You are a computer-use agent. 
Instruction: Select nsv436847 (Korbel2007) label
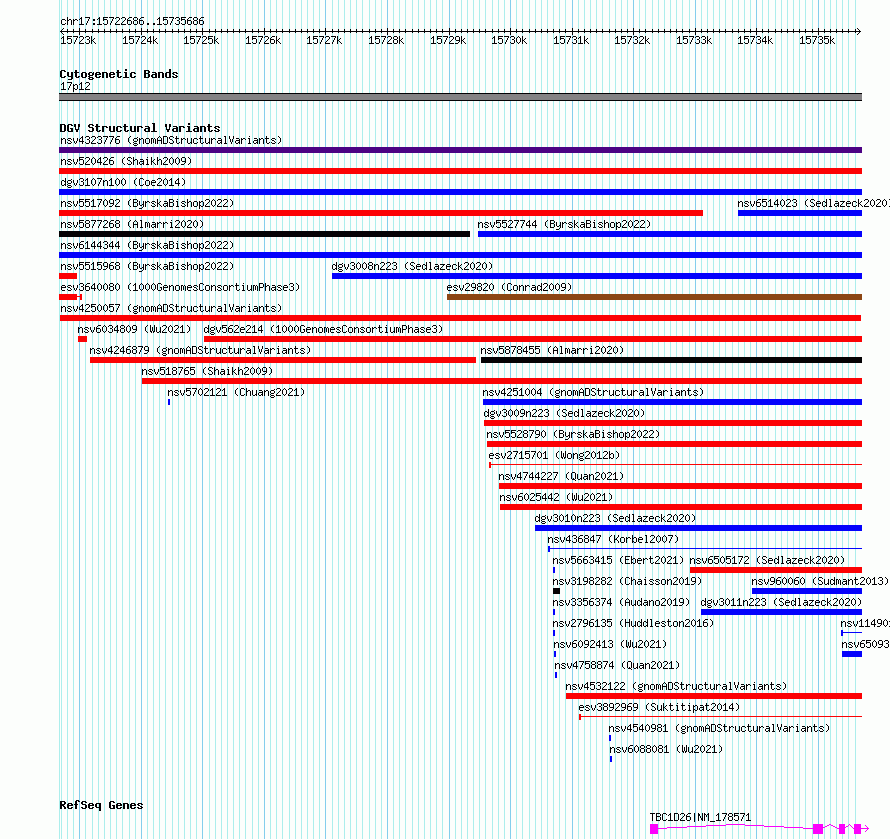coord(613,539)
